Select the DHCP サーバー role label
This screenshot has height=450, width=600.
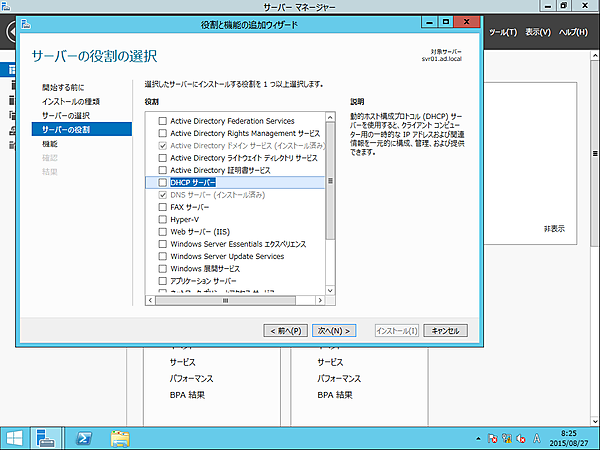[193, 183]
